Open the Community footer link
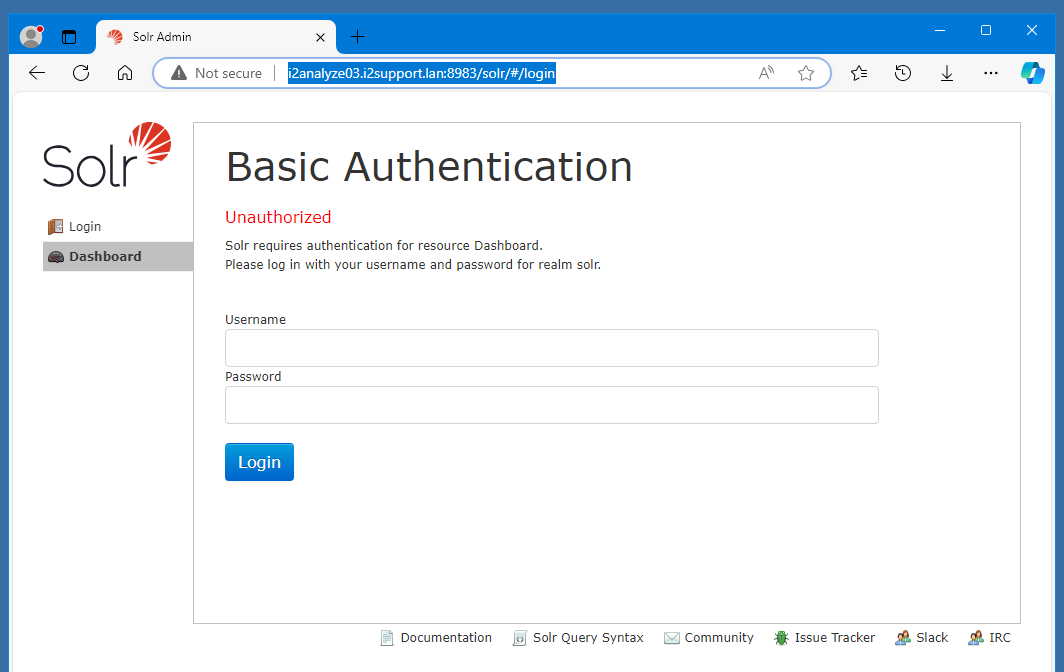 (x=718, y=638)
